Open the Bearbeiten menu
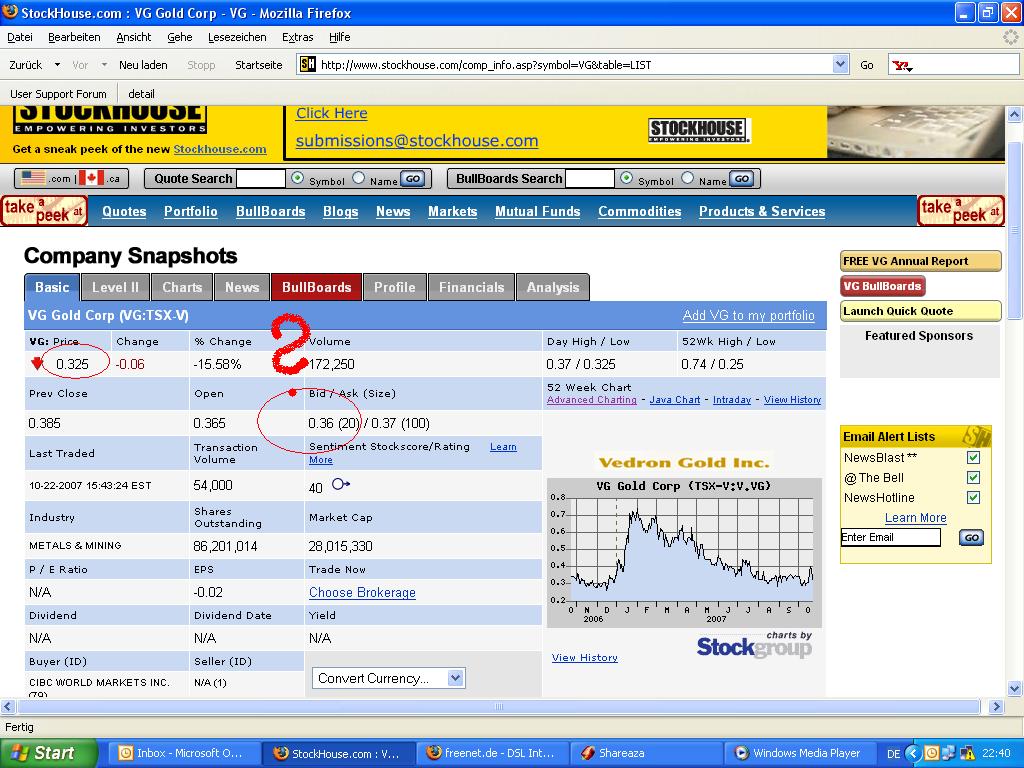This screenshot has width=1024, height=768. point(74,37)
